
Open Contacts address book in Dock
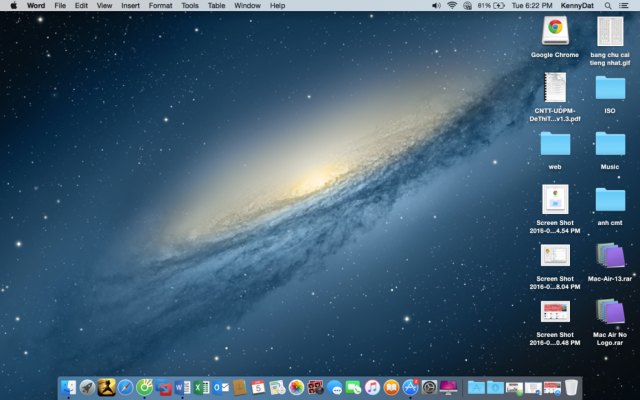tap(239, 387)
